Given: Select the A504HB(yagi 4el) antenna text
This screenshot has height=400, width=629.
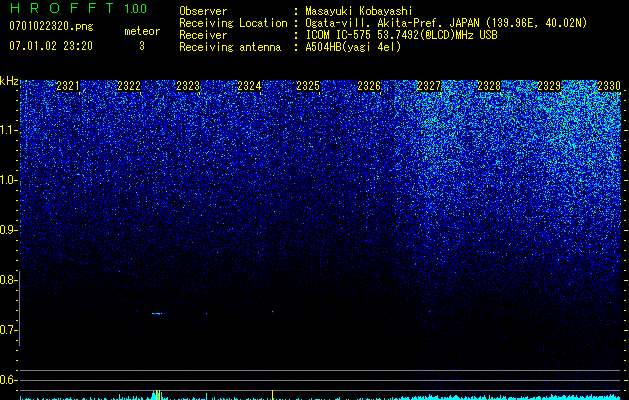Looking at the screenshot, I should 353,47.
